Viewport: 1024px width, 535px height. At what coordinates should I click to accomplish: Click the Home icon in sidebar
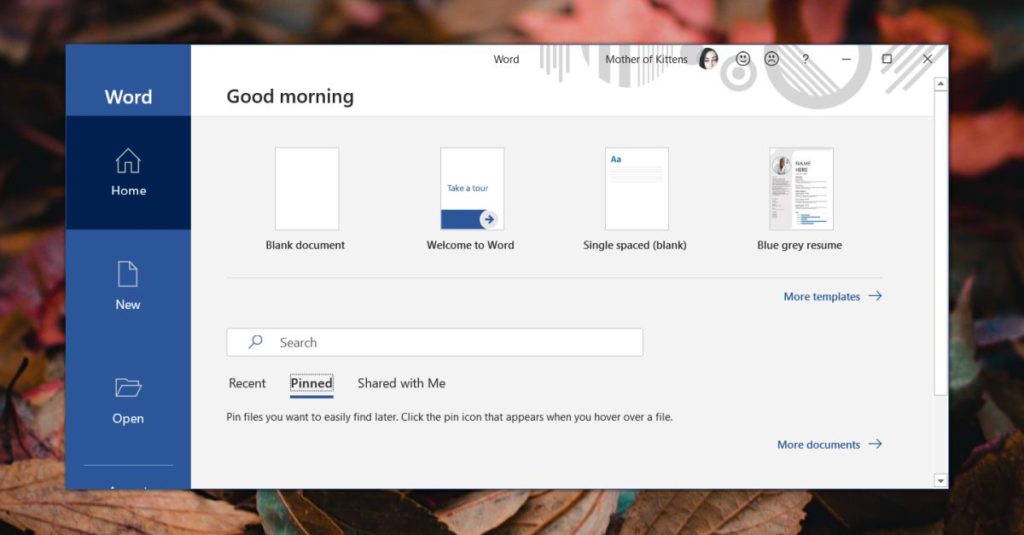(x=128, y=161)
